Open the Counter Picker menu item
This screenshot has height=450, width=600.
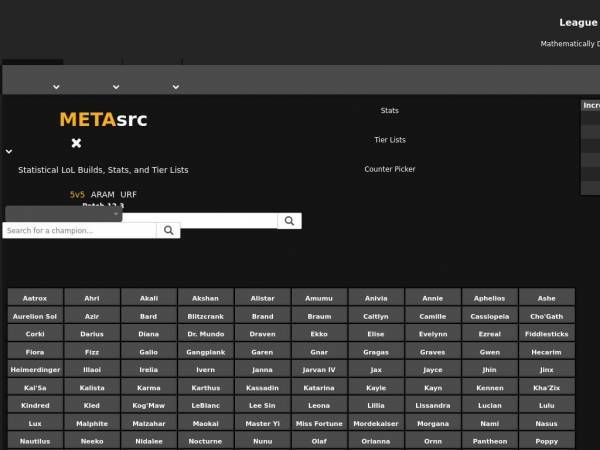click(x=390, y=169)
